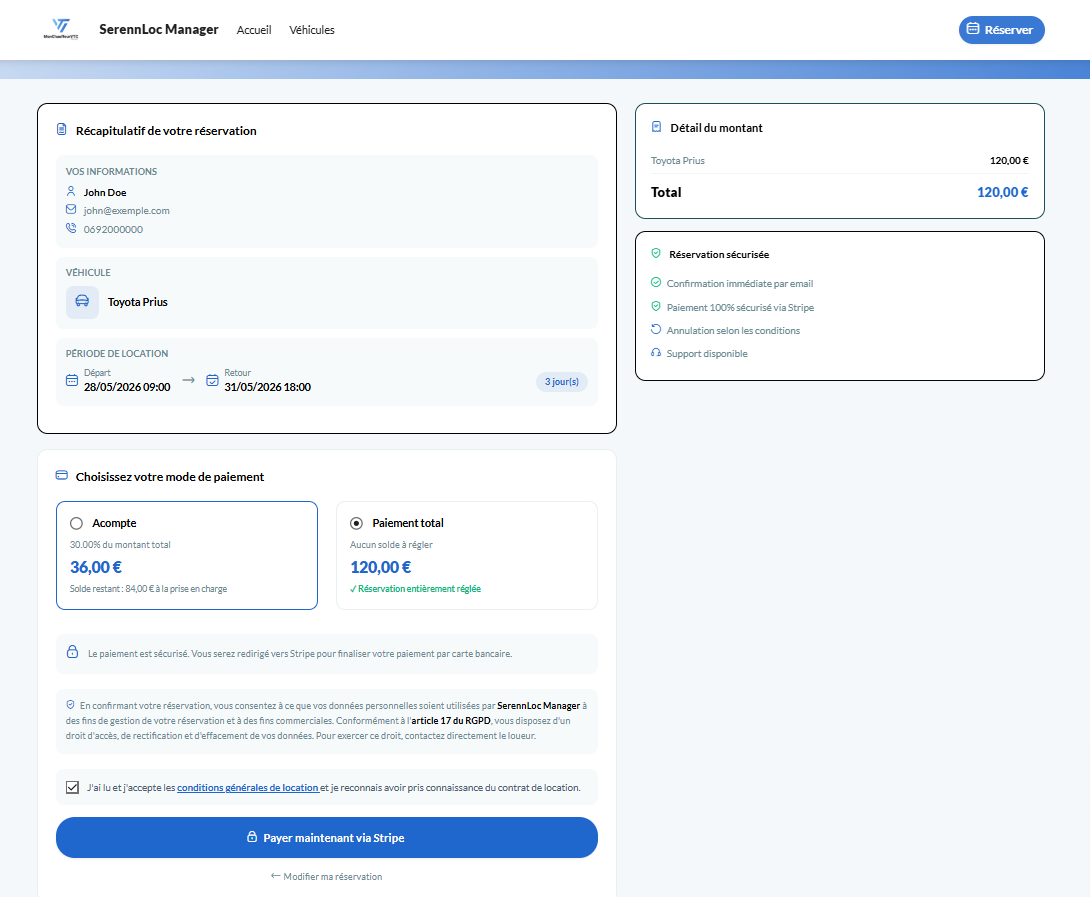Click the SerennLoc Manager brand title
1090x897 pixels.
tap(158, 29)
